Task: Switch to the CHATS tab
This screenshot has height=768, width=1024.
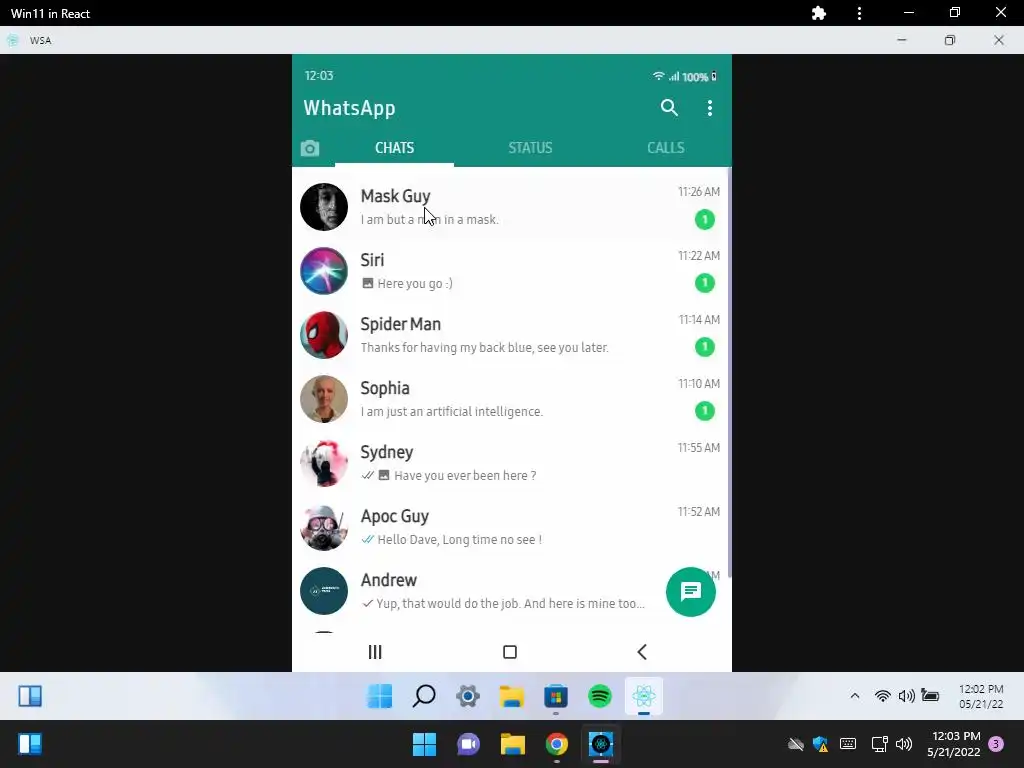Action: [x=394, y=148]
